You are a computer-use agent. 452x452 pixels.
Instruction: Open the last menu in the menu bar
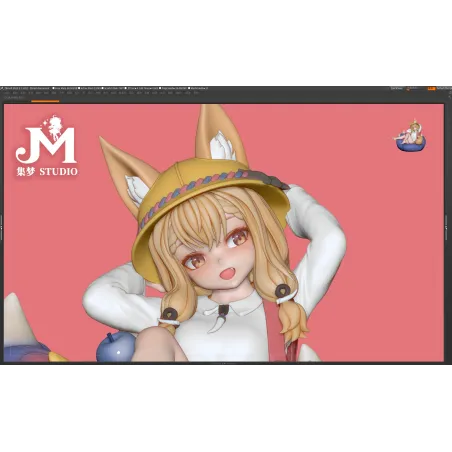[196, 93]
